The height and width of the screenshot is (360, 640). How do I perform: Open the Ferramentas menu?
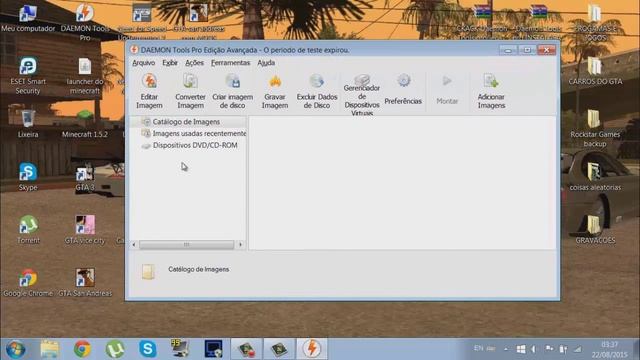pos(230,63)
